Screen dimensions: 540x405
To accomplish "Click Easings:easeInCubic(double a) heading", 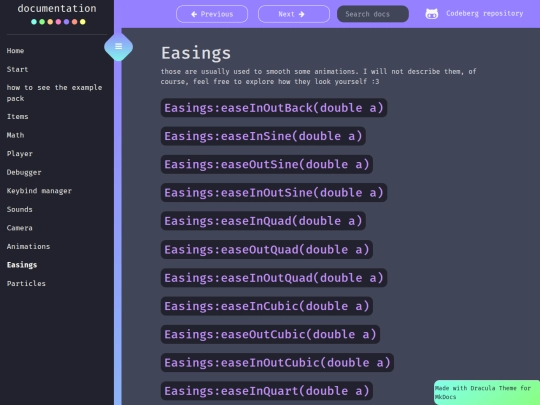I will [267, 306].
